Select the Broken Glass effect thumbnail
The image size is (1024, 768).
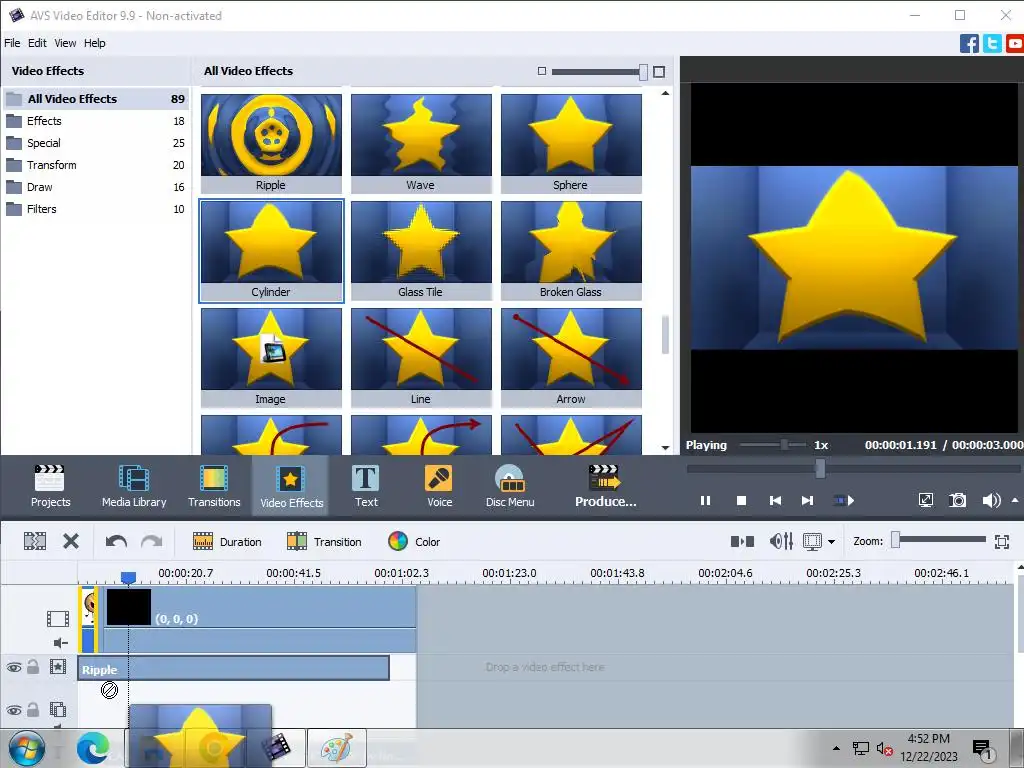571,250
